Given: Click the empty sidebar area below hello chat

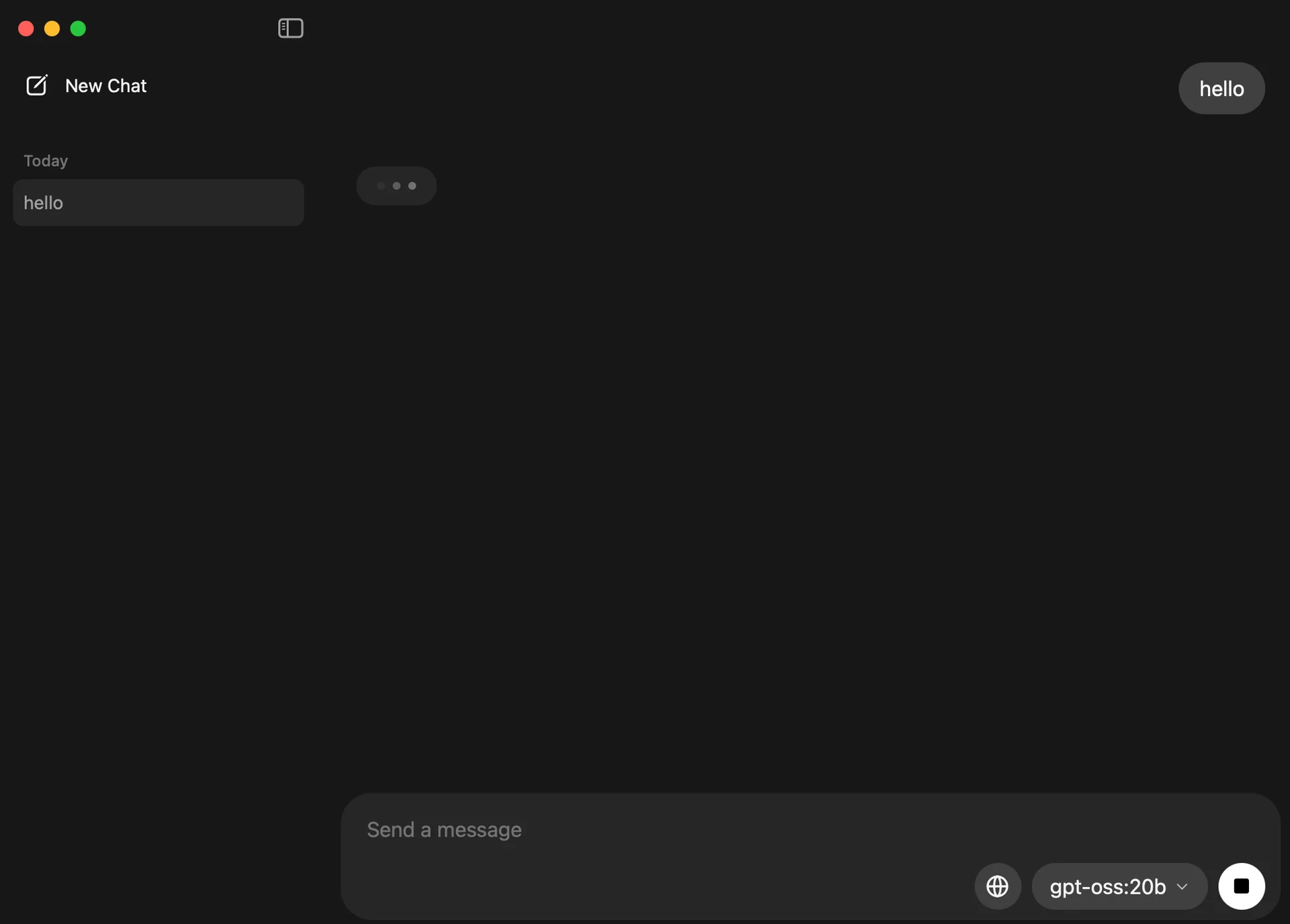Looking at the screenshot, I should click(x=159, y=504).
